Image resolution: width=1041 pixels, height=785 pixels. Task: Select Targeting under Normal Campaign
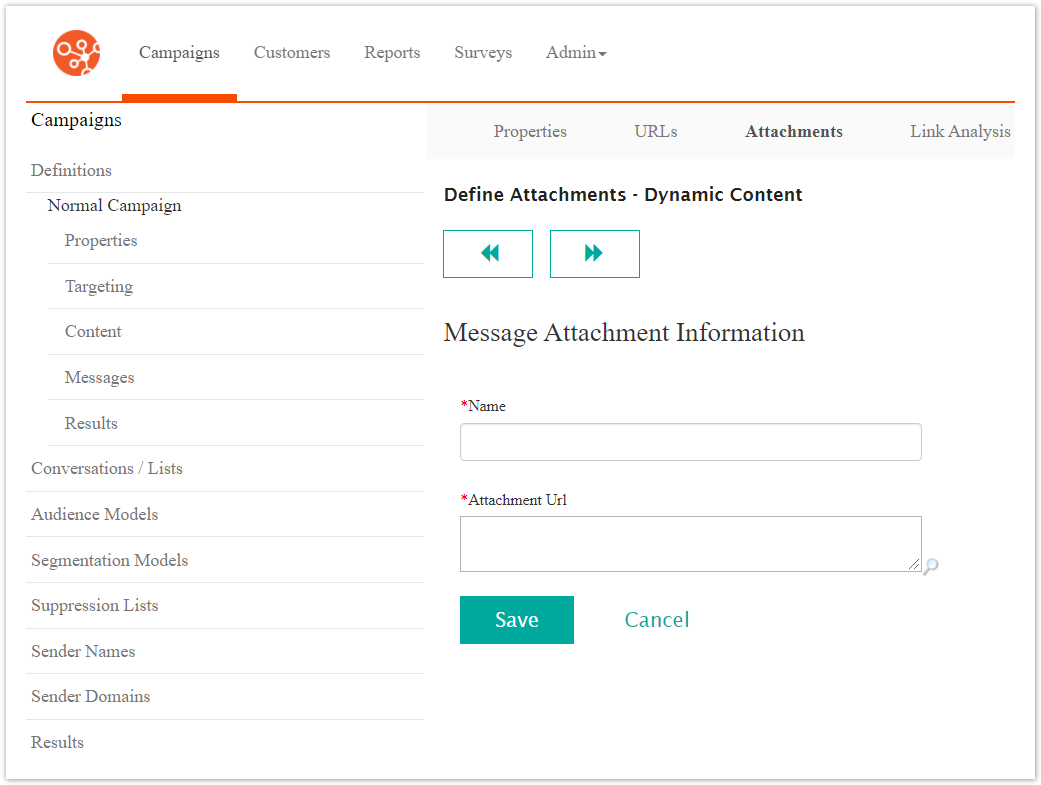point(99,287)
